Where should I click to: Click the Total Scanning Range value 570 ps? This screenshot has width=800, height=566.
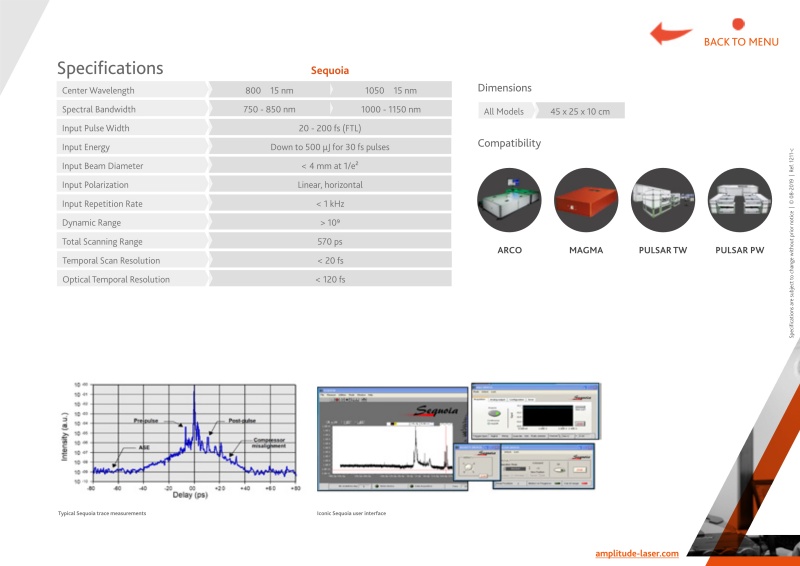330,241
